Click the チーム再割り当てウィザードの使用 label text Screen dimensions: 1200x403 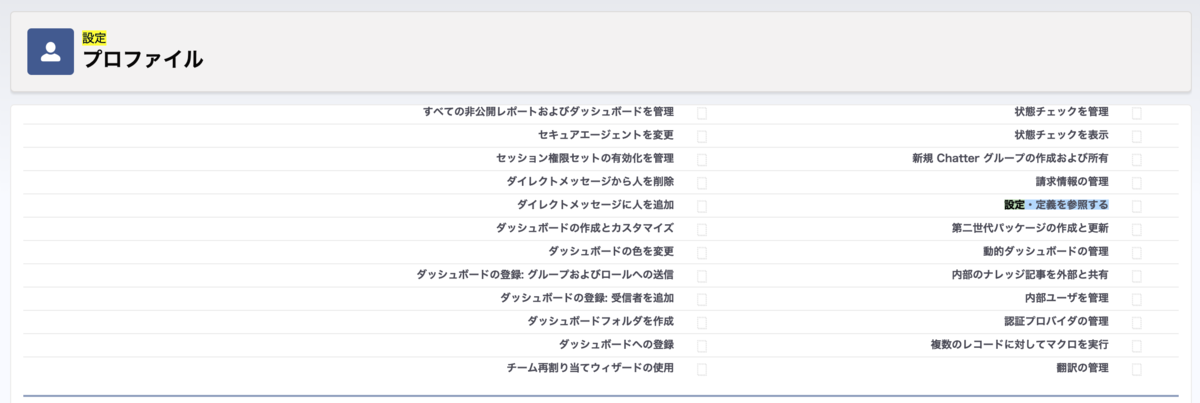pyautogui.click(x=590, y=368)
